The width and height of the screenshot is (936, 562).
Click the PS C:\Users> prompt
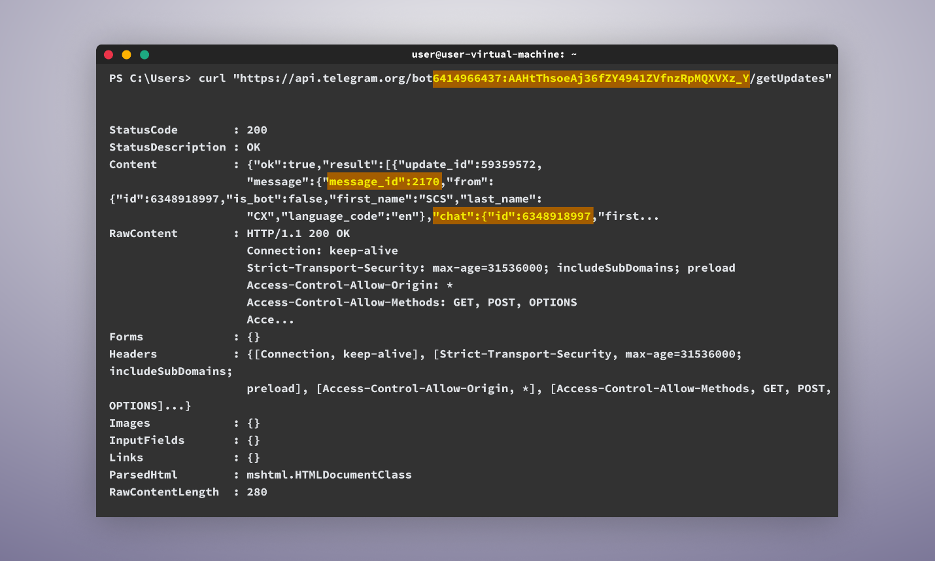tap(150, 78)
